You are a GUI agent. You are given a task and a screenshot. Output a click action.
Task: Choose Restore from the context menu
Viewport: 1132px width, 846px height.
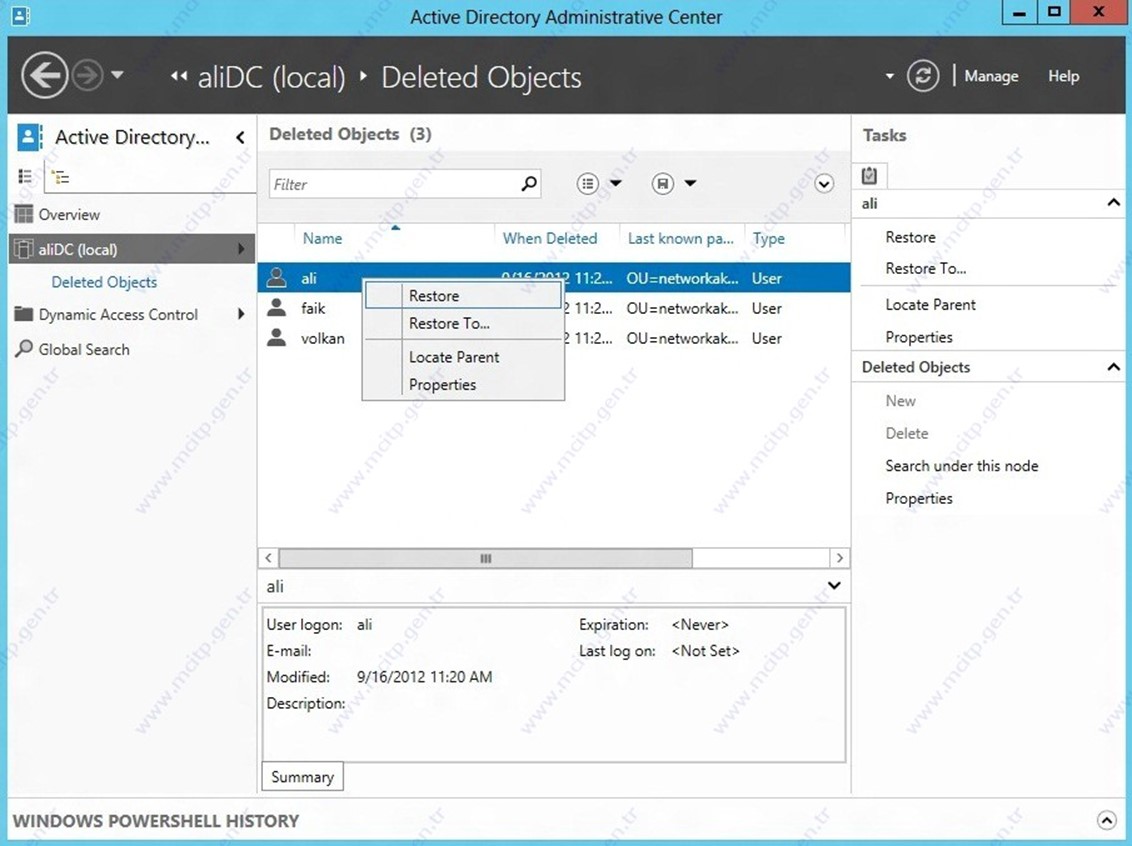click(463, 296)
